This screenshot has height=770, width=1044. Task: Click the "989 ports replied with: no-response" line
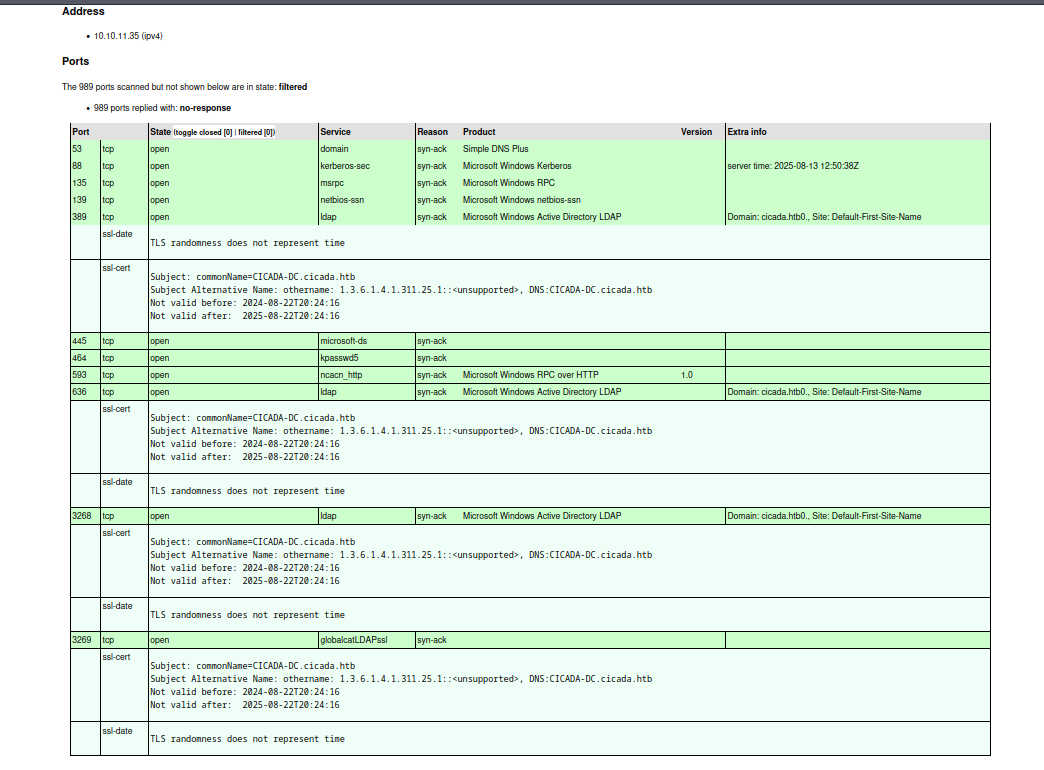click(x=162, y=108)
